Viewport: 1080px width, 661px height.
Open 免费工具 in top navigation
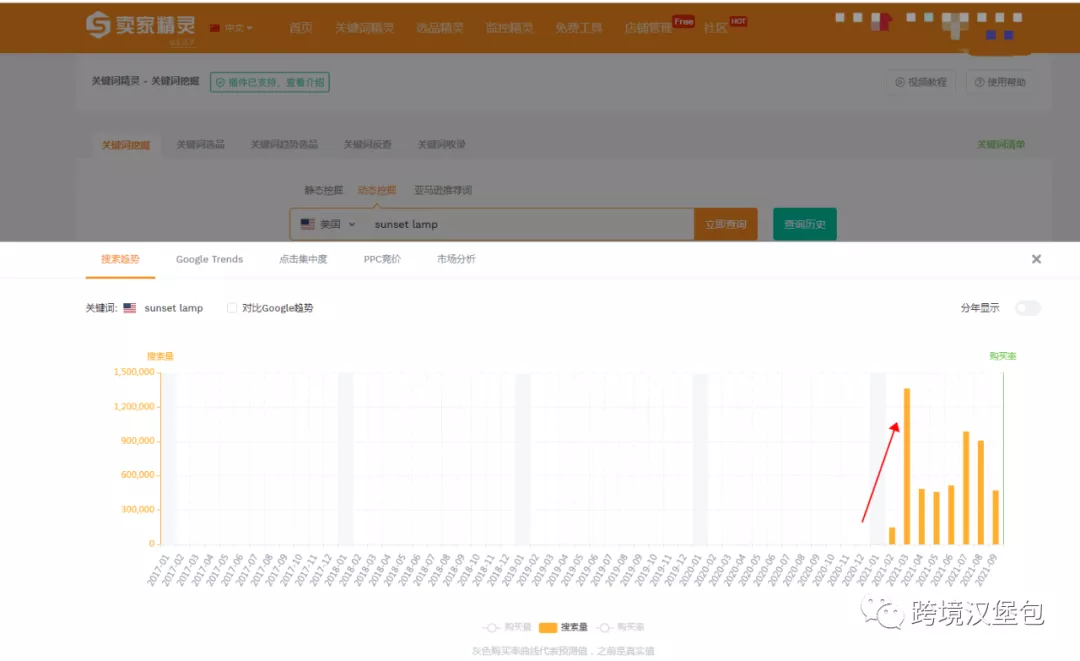(579, 28)
